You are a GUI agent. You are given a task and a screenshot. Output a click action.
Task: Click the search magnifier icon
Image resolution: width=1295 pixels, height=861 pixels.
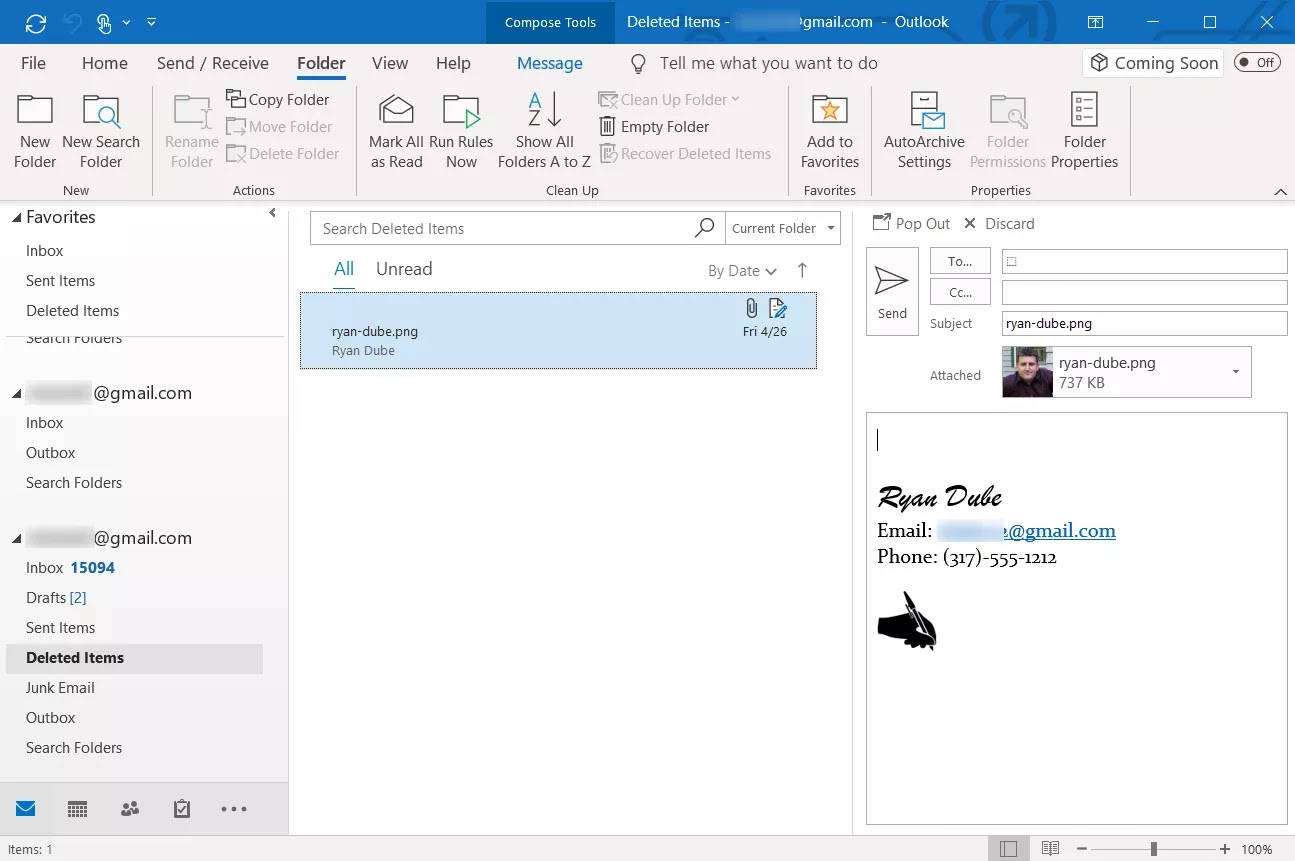pos(705,228)
